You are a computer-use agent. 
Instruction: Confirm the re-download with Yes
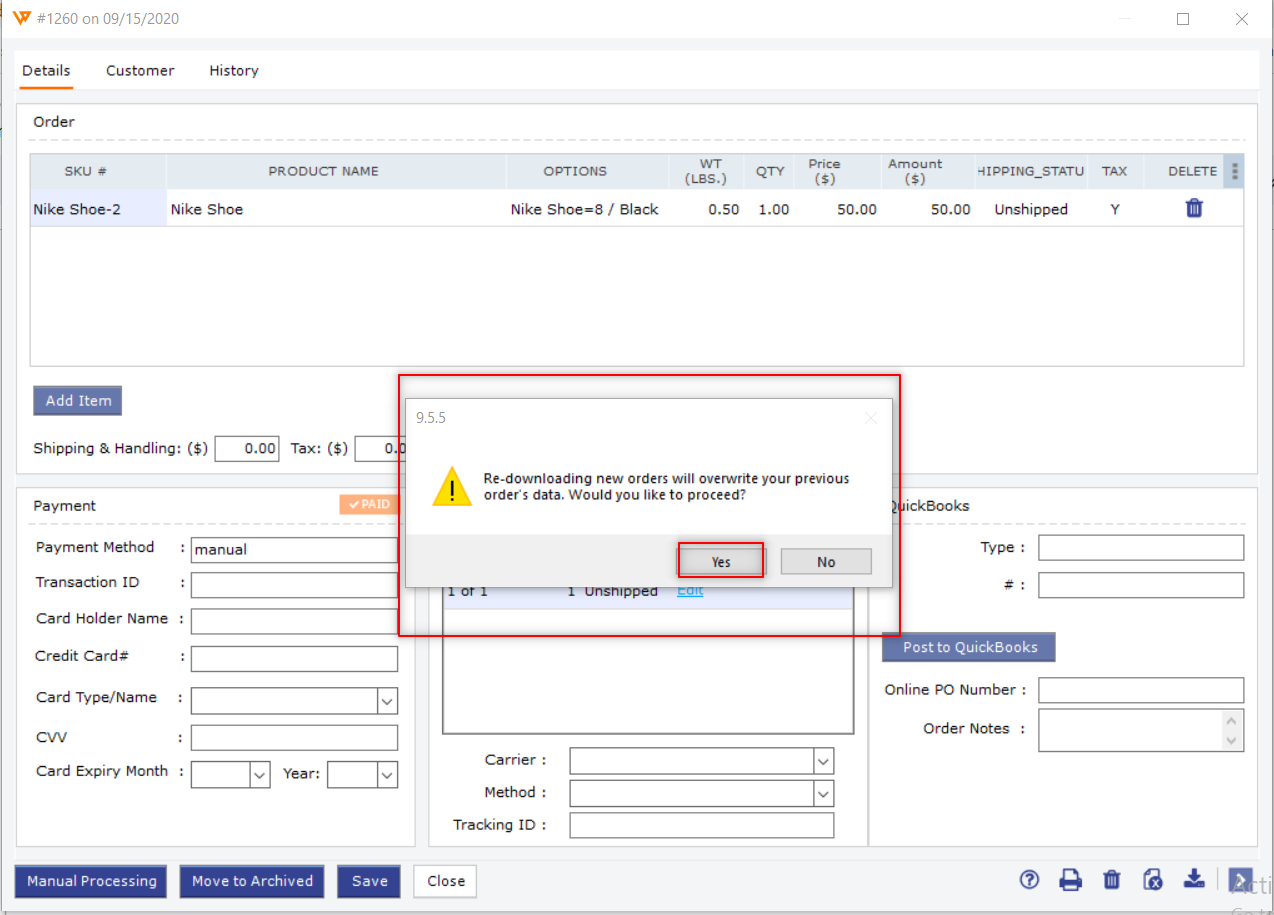721,562
